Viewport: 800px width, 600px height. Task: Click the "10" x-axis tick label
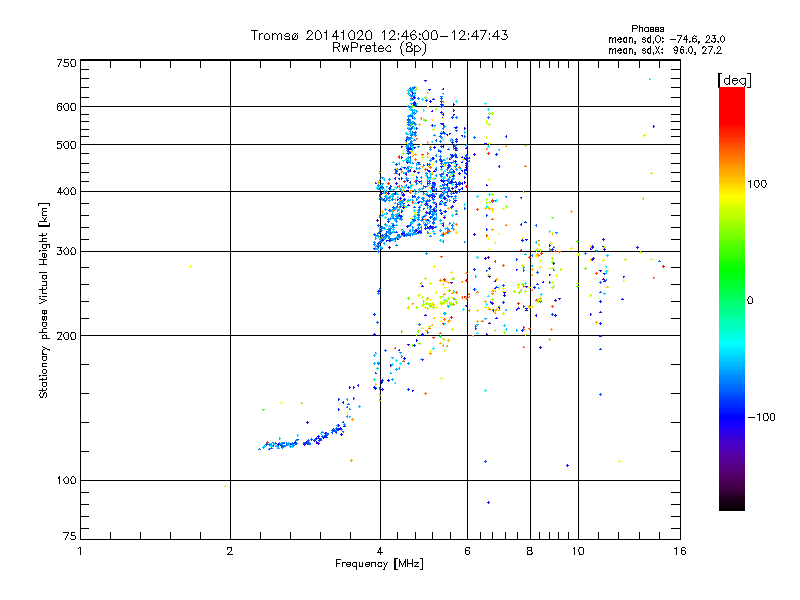[578, 551]
